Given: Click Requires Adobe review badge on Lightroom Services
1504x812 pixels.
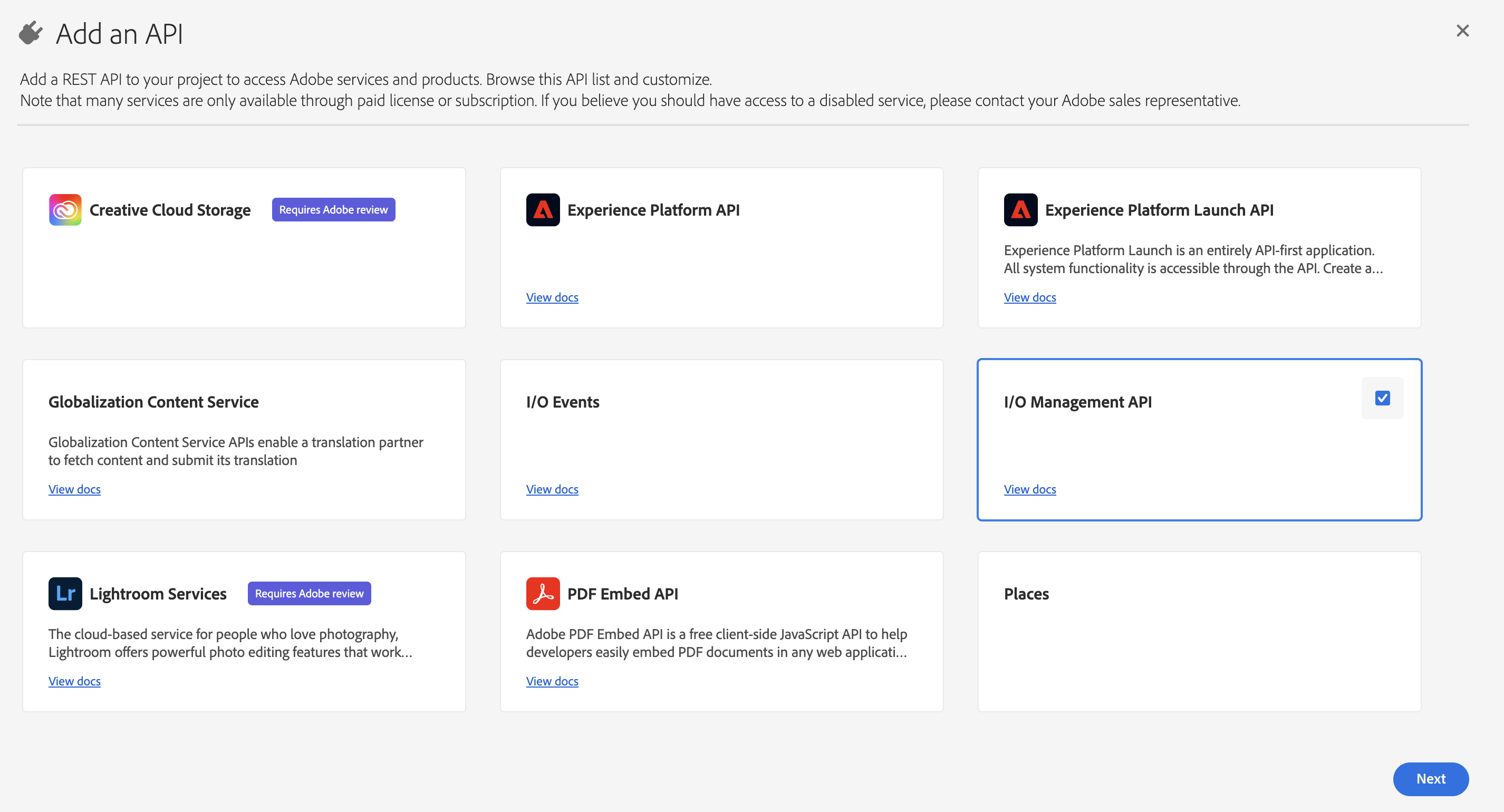Looking at the screenshot, I should point(309,593).
